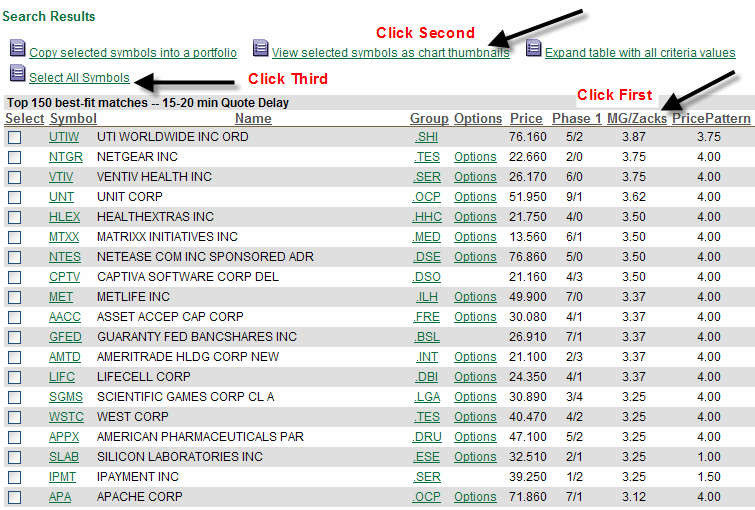755x510 pixels.
Task: Open the UTIW symbol link
Action: click(64, 137)
